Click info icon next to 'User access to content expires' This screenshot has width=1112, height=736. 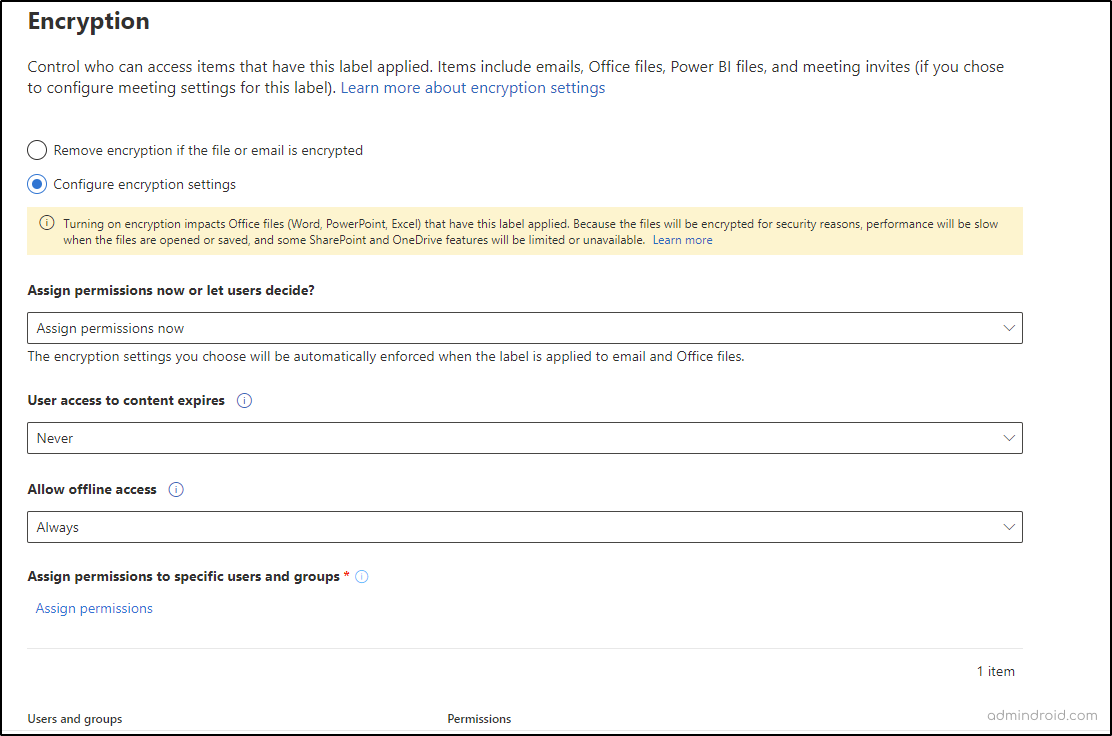tap(244, 401)
